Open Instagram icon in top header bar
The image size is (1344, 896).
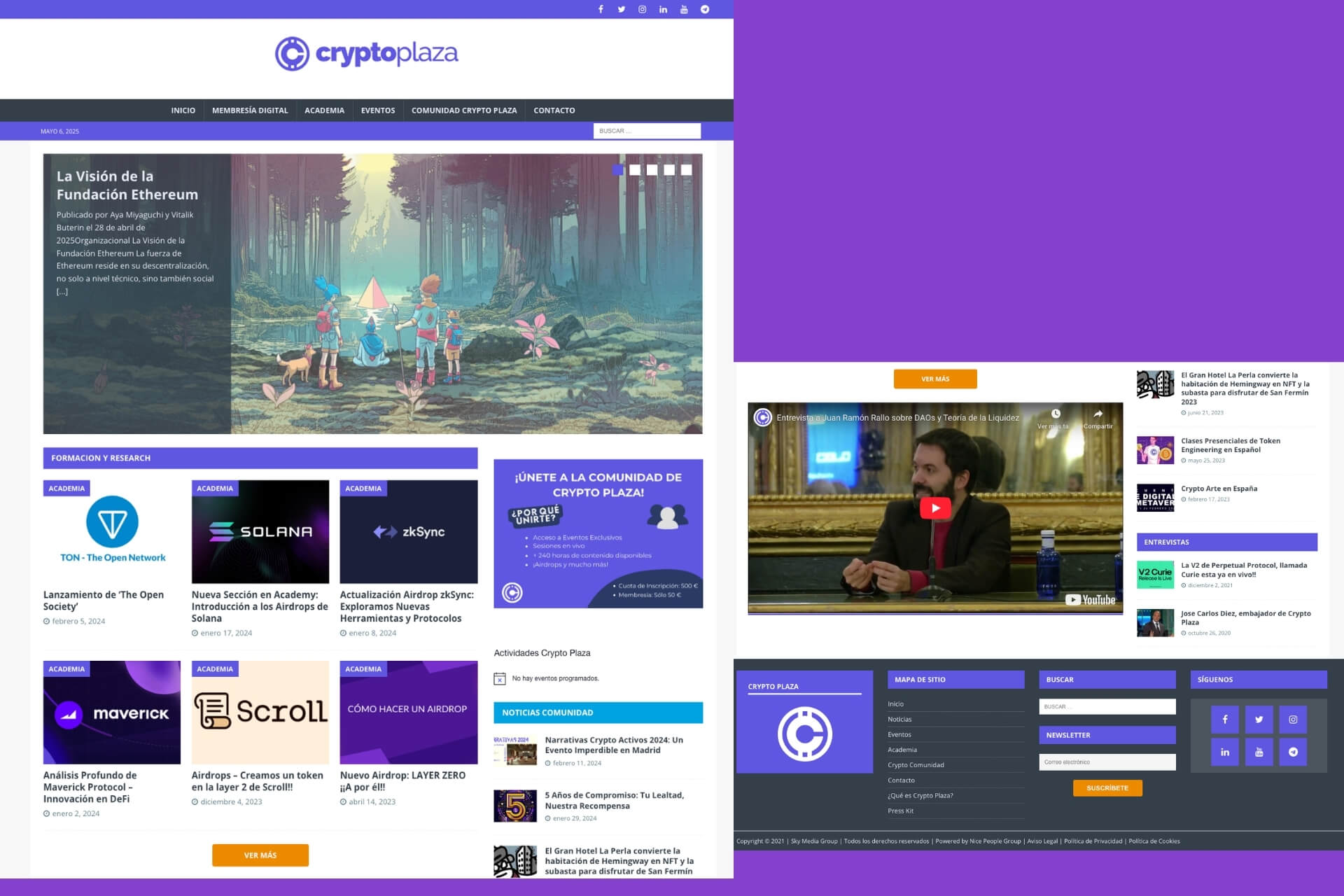pos(642,9)
